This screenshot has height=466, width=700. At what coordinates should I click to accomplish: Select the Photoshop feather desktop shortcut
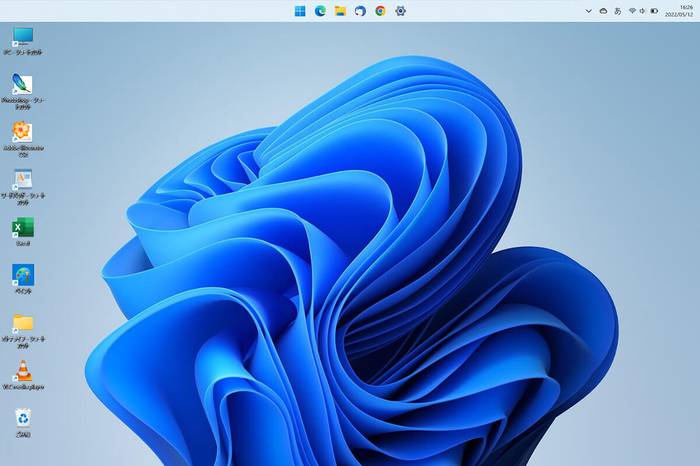point(23,92)
